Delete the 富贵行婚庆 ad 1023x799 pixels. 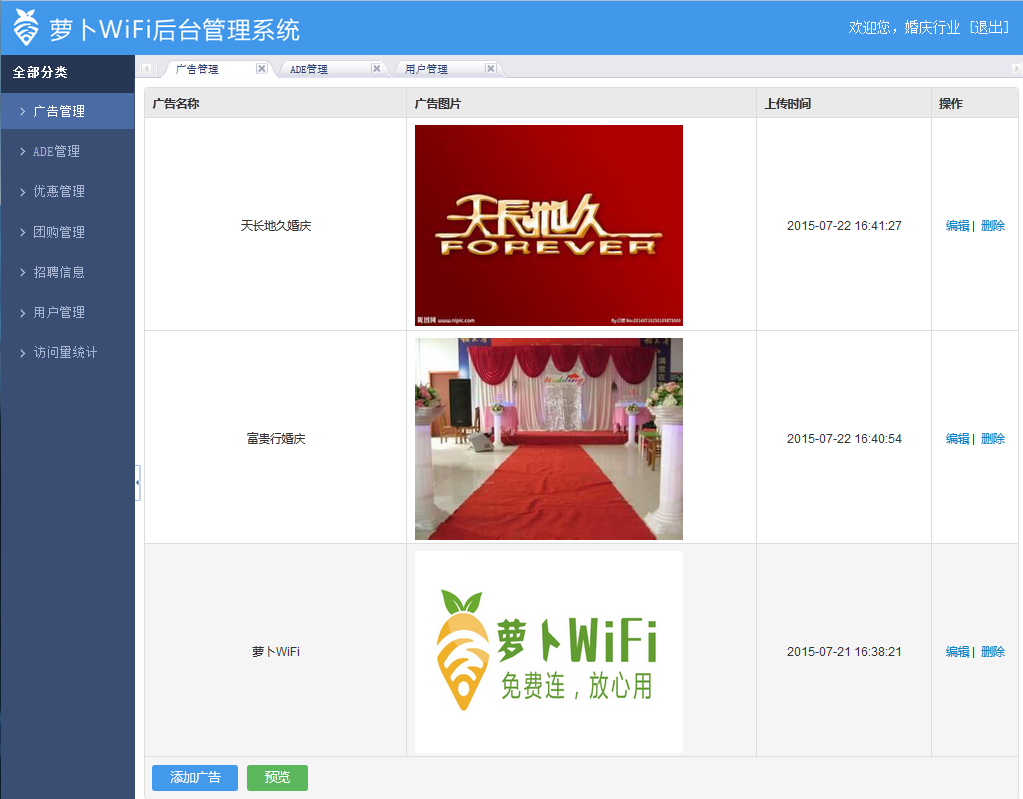click(x=992, y=439)
